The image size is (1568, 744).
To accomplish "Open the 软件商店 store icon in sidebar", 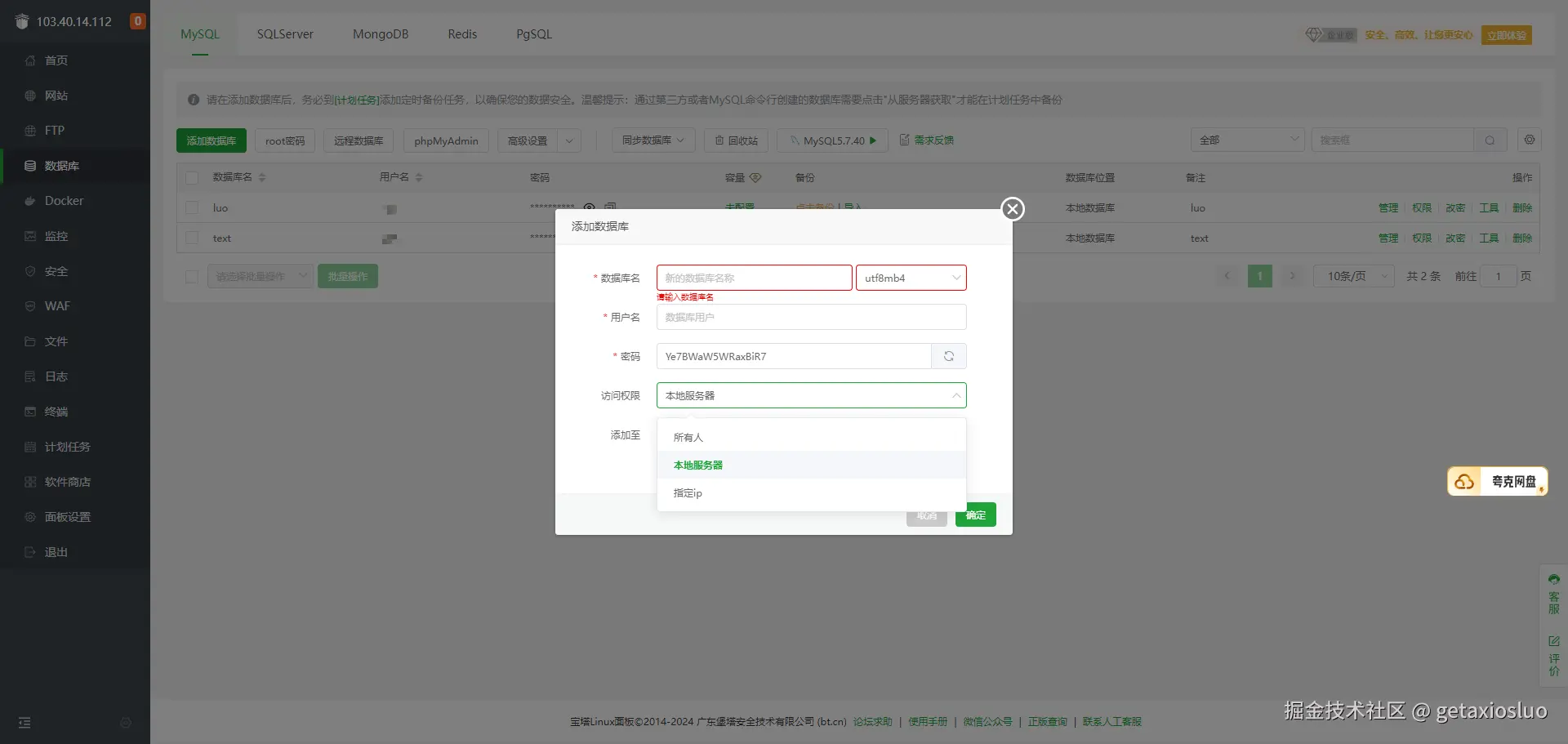I will (x=30, y=482).
